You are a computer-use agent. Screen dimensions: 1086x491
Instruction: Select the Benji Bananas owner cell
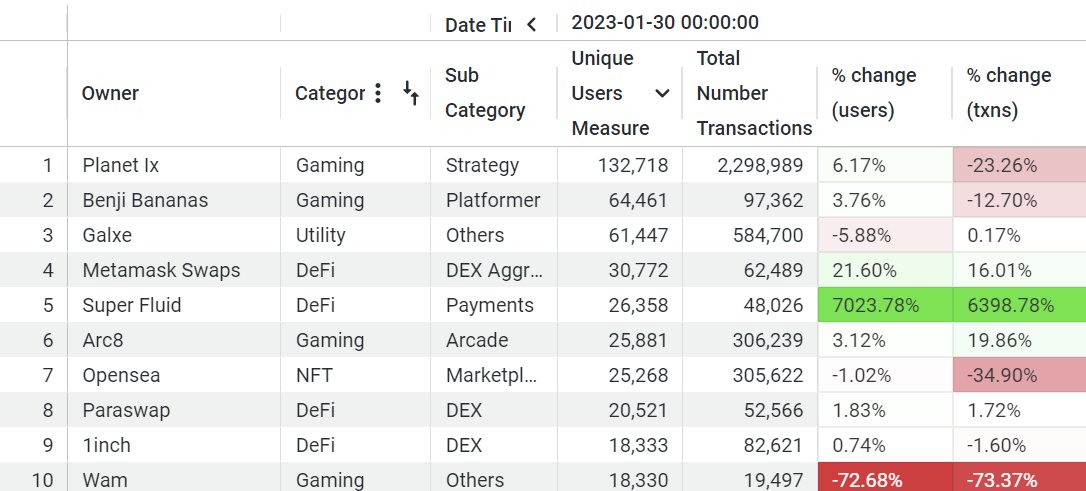[x=174, y=200]
